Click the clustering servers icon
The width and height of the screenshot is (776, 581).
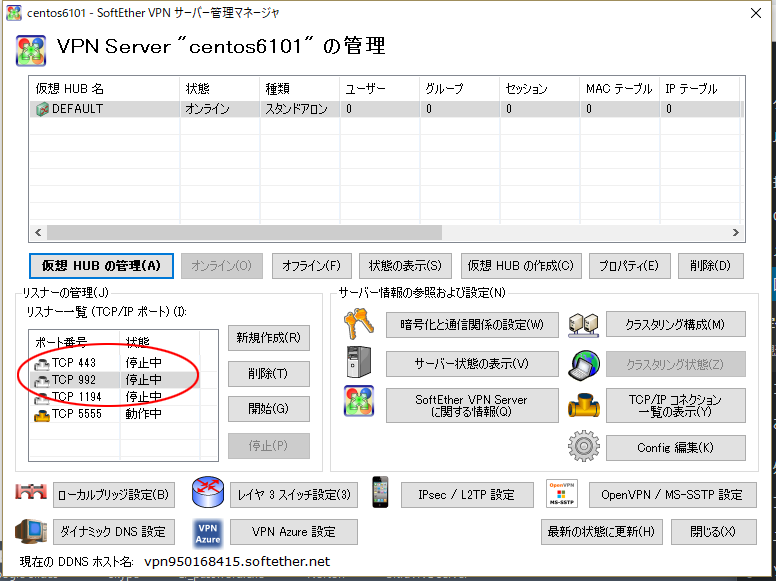click(x=582, y=324)
